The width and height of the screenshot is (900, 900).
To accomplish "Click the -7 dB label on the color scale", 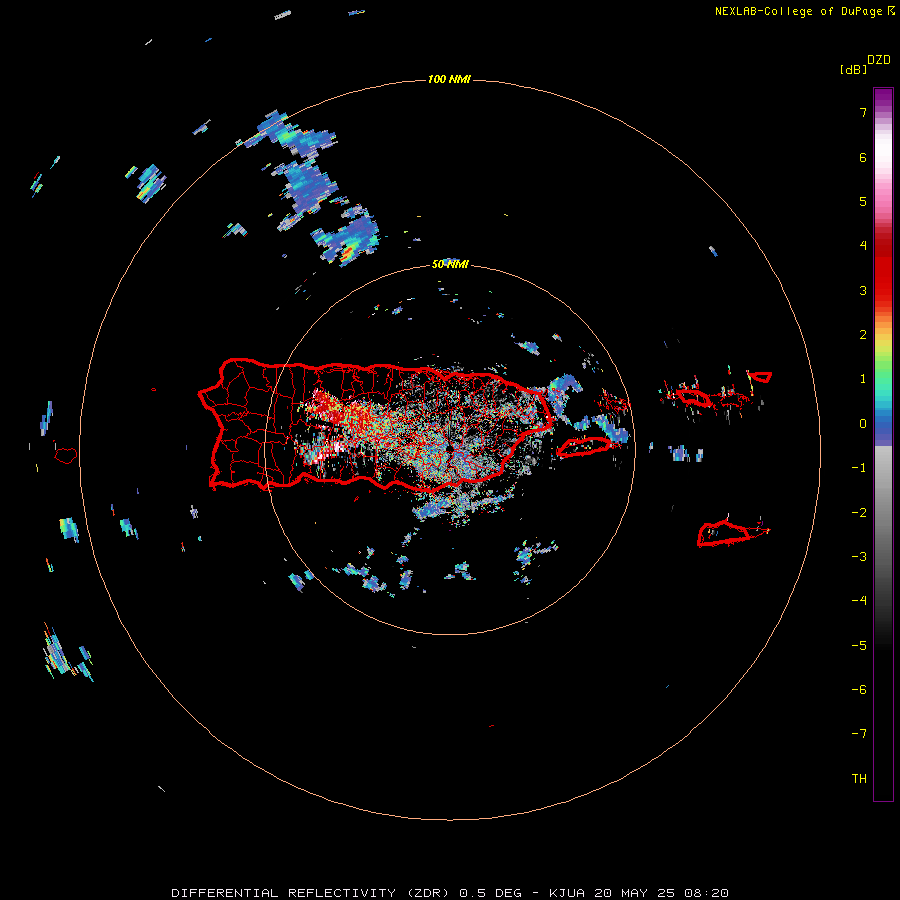I will click(859, 734).
